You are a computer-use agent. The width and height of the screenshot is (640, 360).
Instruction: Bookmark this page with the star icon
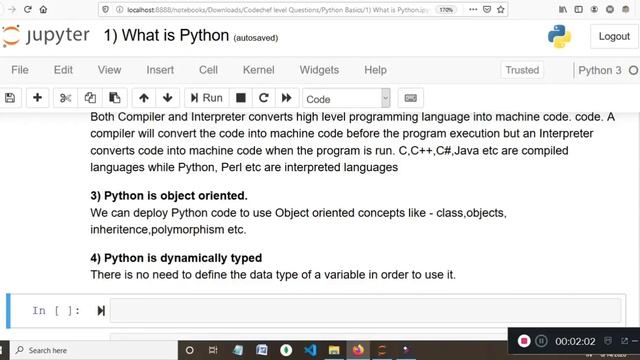(501, 9)
